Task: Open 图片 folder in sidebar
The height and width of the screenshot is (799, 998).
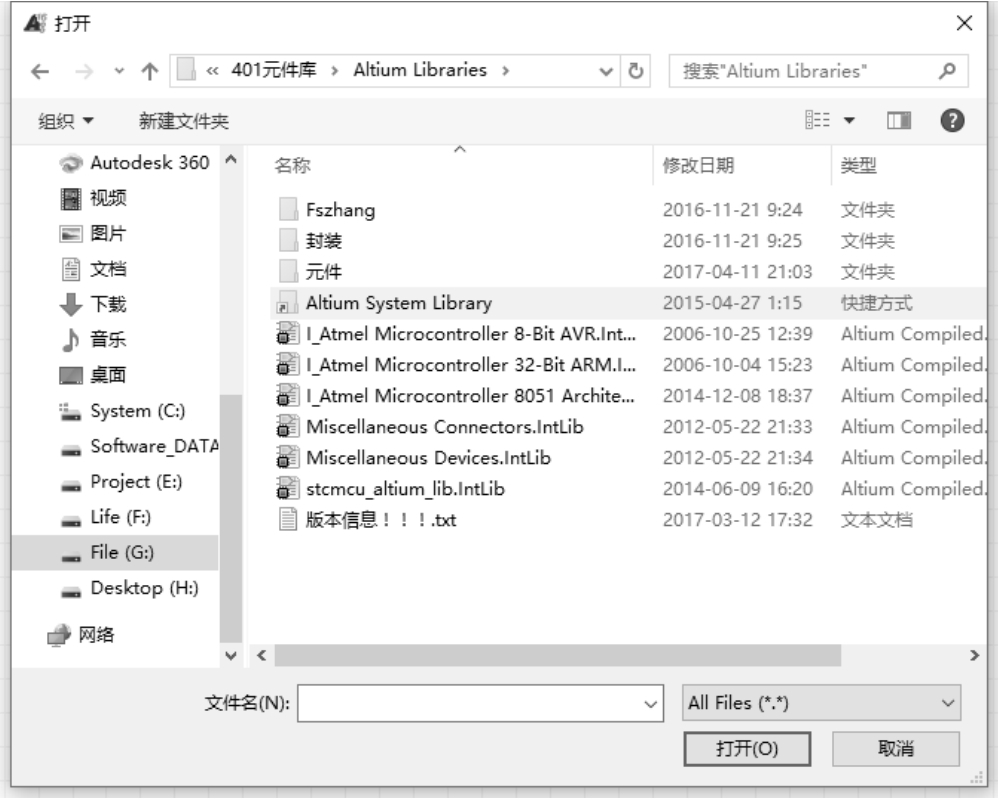Action: click(93, 234)
